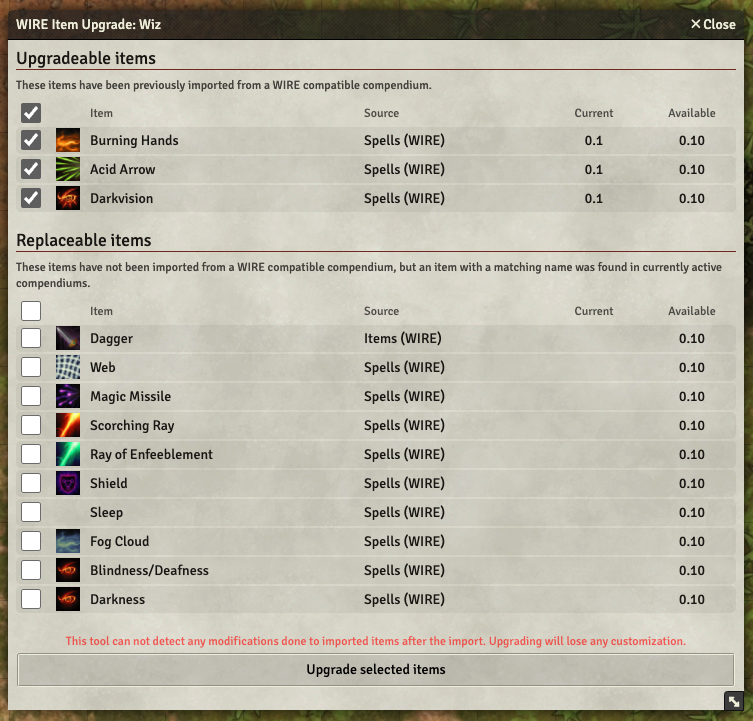The height and width of the screenshot is (721, 753).
Task: Click the Blindness/Deafness eye icon
Action: click(68, 570)
